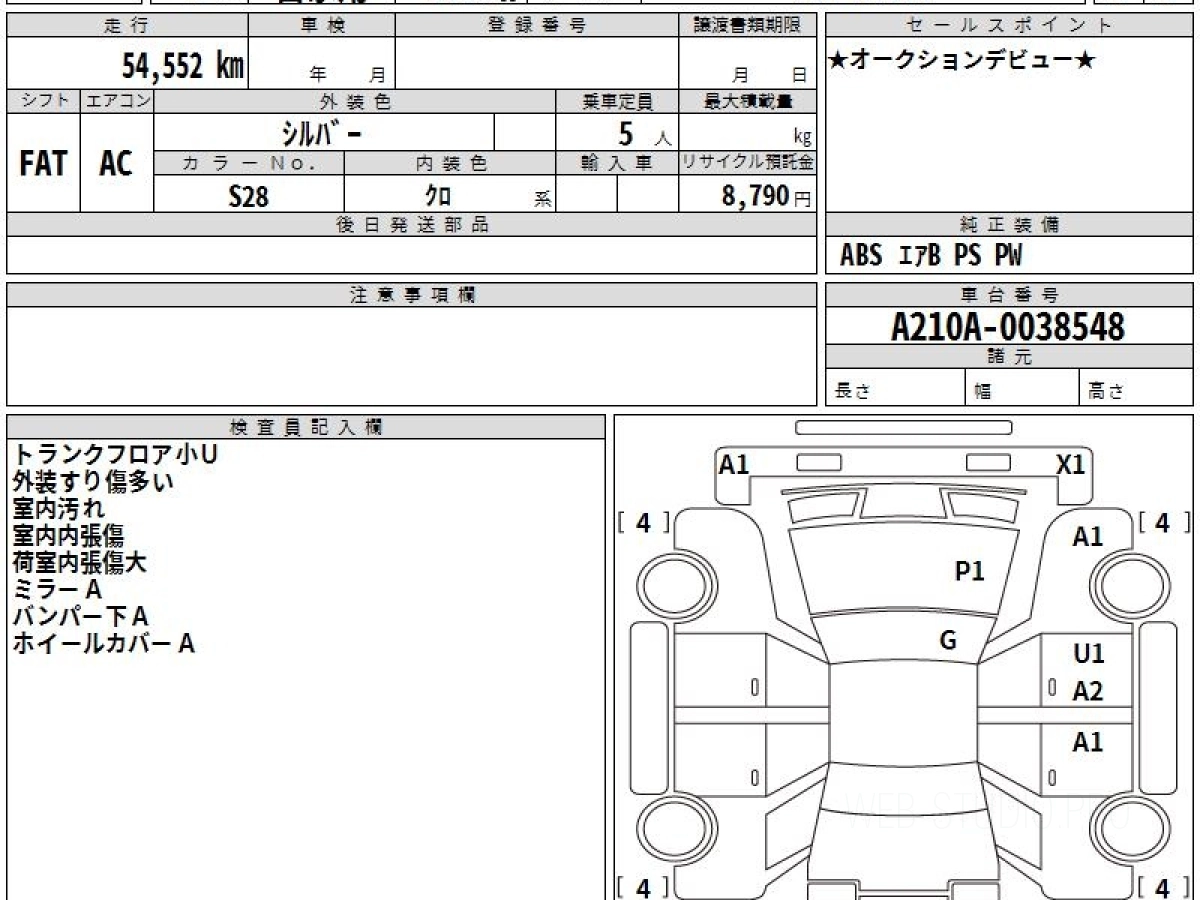Select the 検査員記入欄 header
The width and height of the screenshot is (1200, 900).
306,427
